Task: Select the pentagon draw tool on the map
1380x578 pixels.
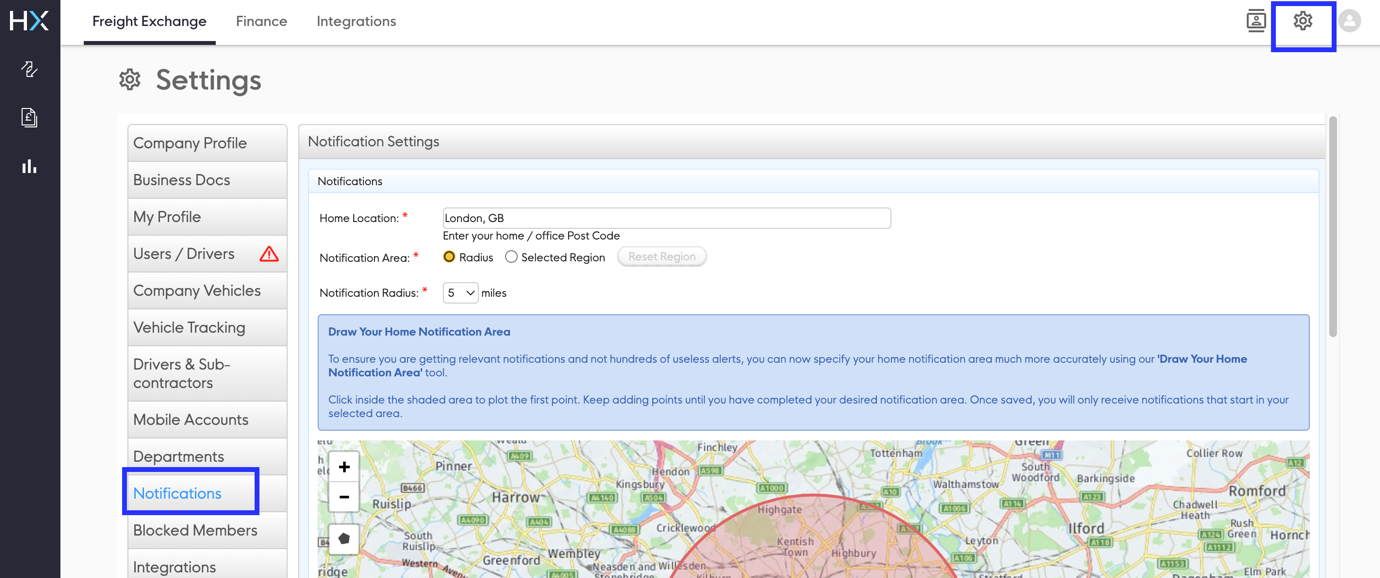Action: [343, 539]
